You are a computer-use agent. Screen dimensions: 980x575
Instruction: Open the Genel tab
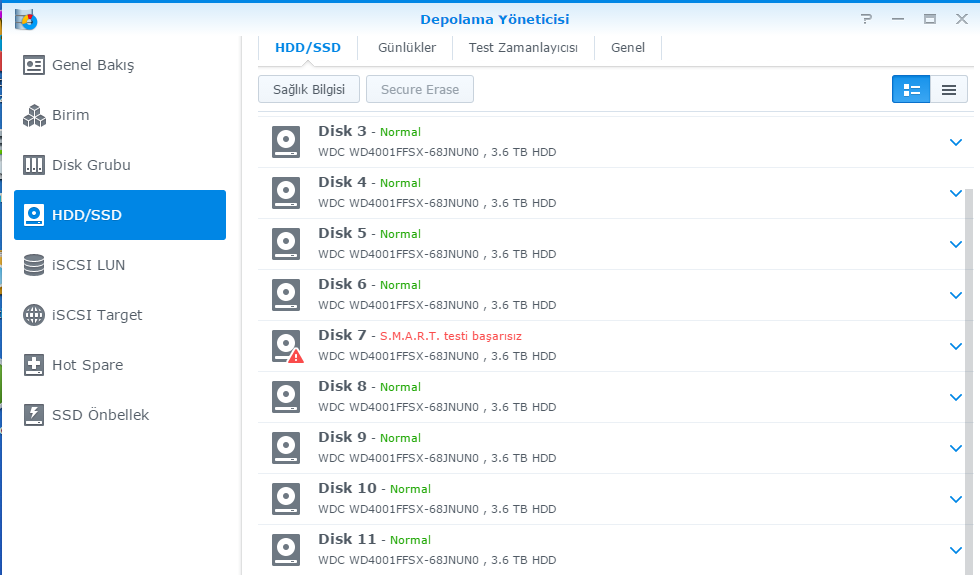click(628, 47)
